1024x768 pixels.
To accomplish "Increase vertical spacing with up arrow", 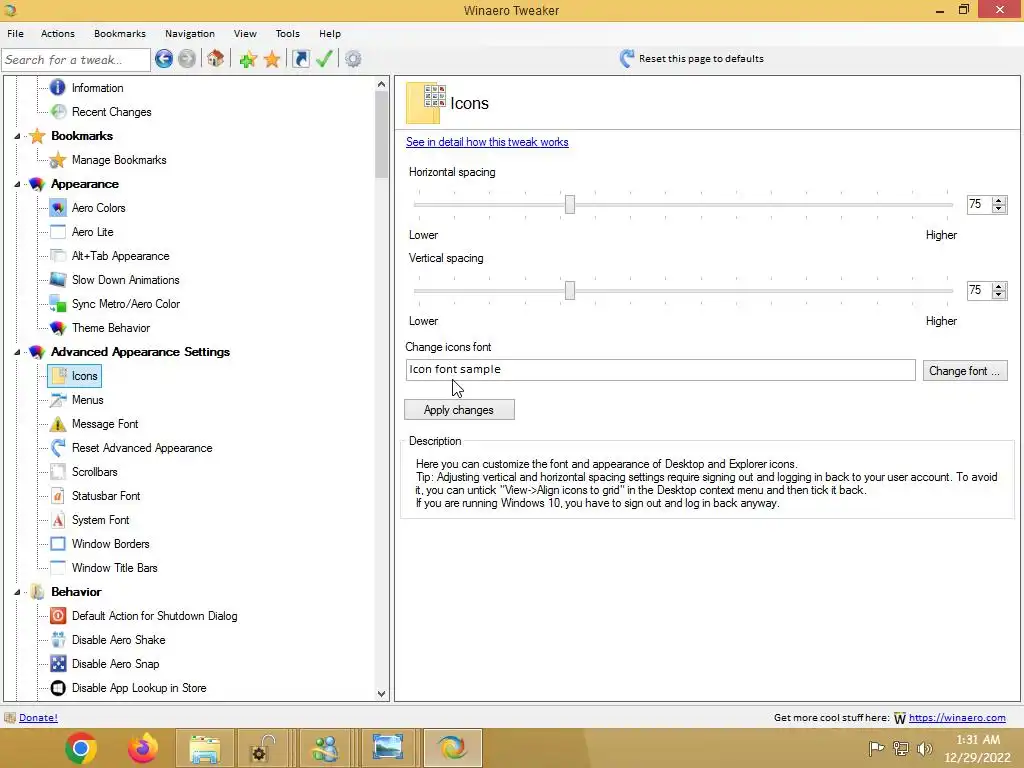I will tap(999, 287).
